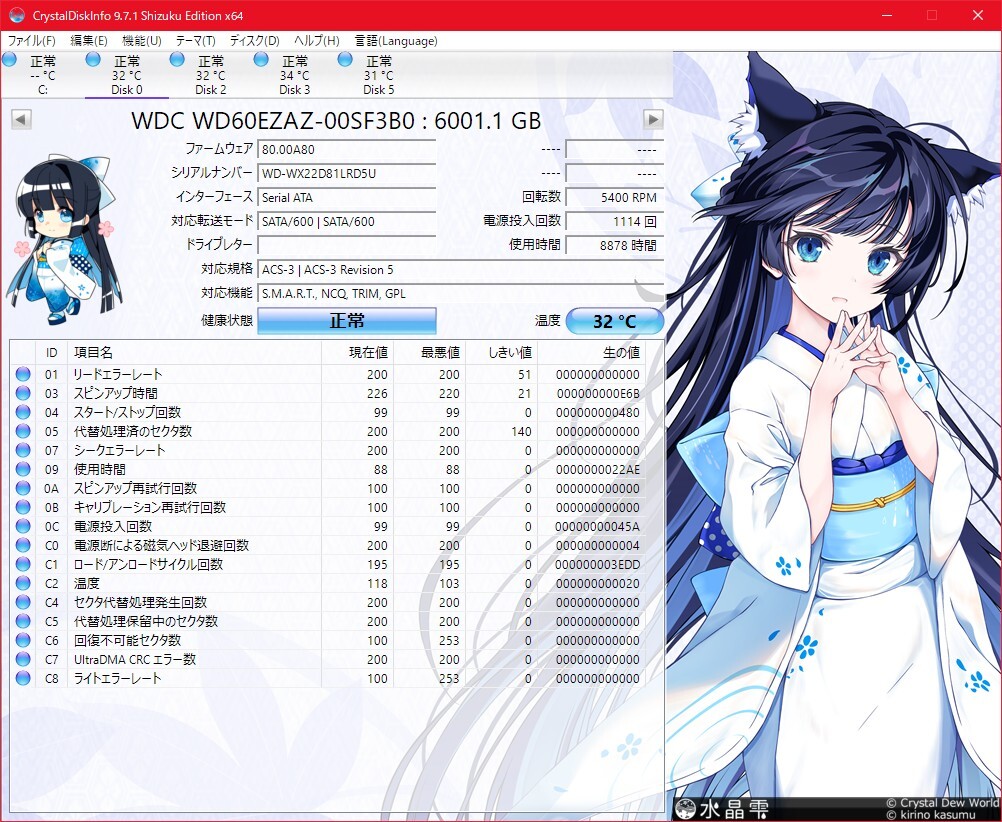The image size is (1002, 822).
Task: Click status orb for 0A スピンアップ再試行回数
Action: coord(23,488)
